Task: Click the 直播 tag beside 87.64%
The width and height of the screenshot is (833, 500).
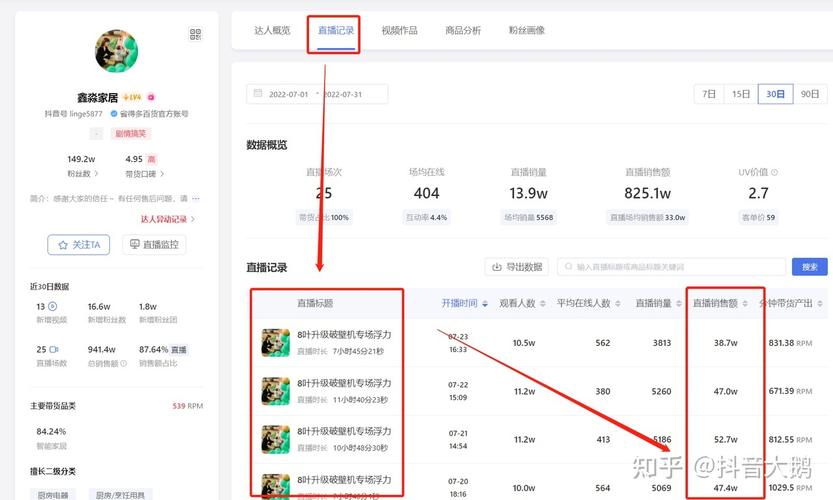Action: (x=179, y=350)
